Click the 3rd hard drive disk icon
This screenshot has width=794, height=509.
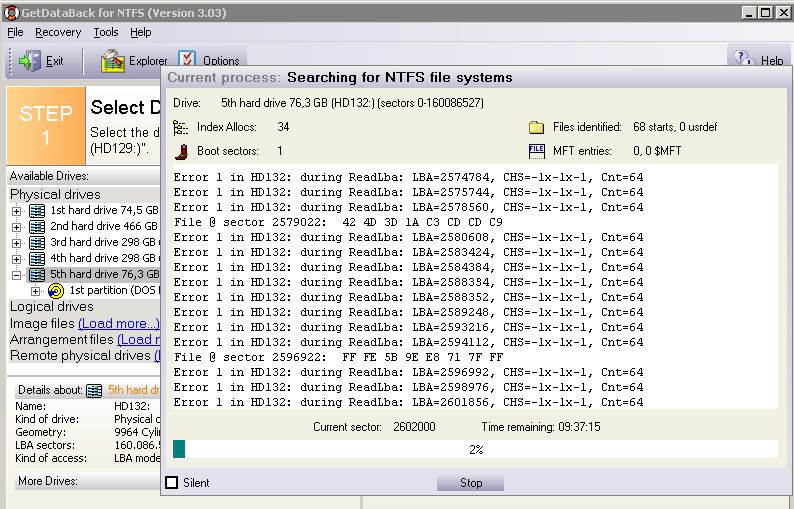click(37, 242)
